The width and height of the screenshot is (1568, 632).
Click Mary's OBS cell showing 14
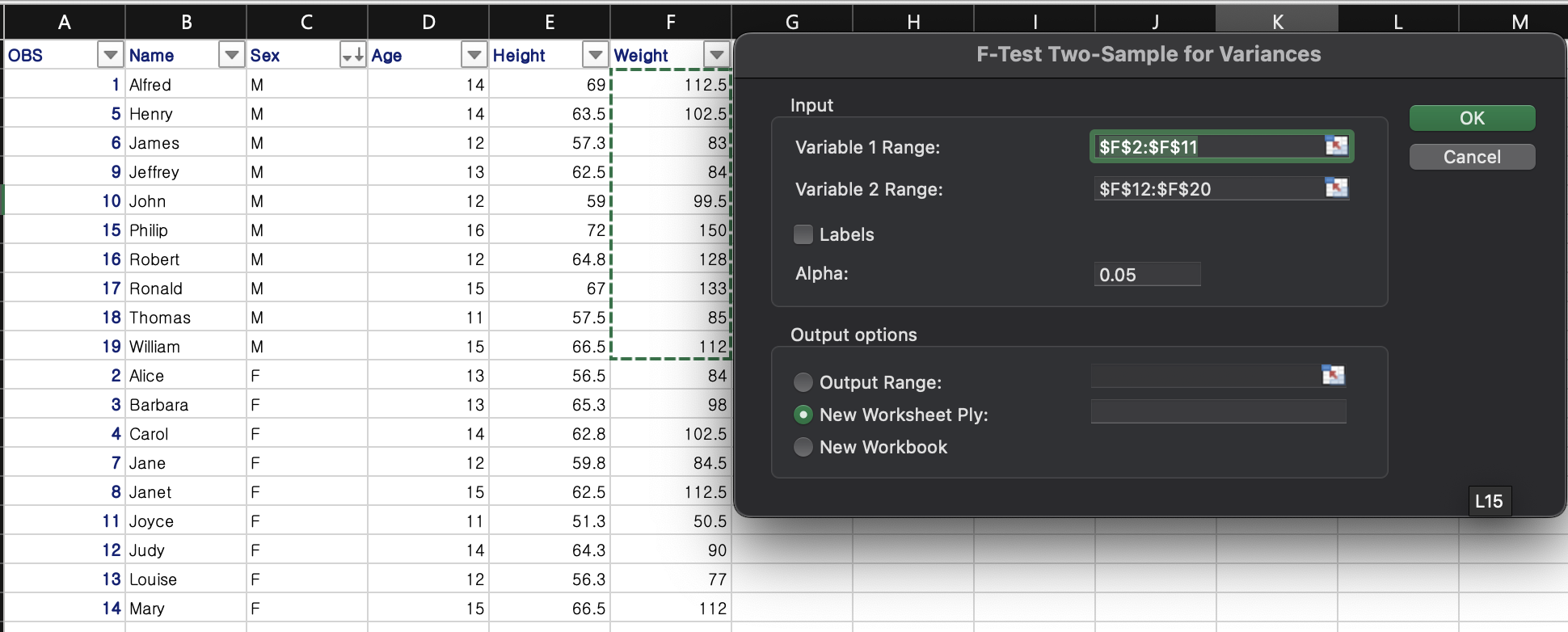pyautogui.click(x=65, y=609)
